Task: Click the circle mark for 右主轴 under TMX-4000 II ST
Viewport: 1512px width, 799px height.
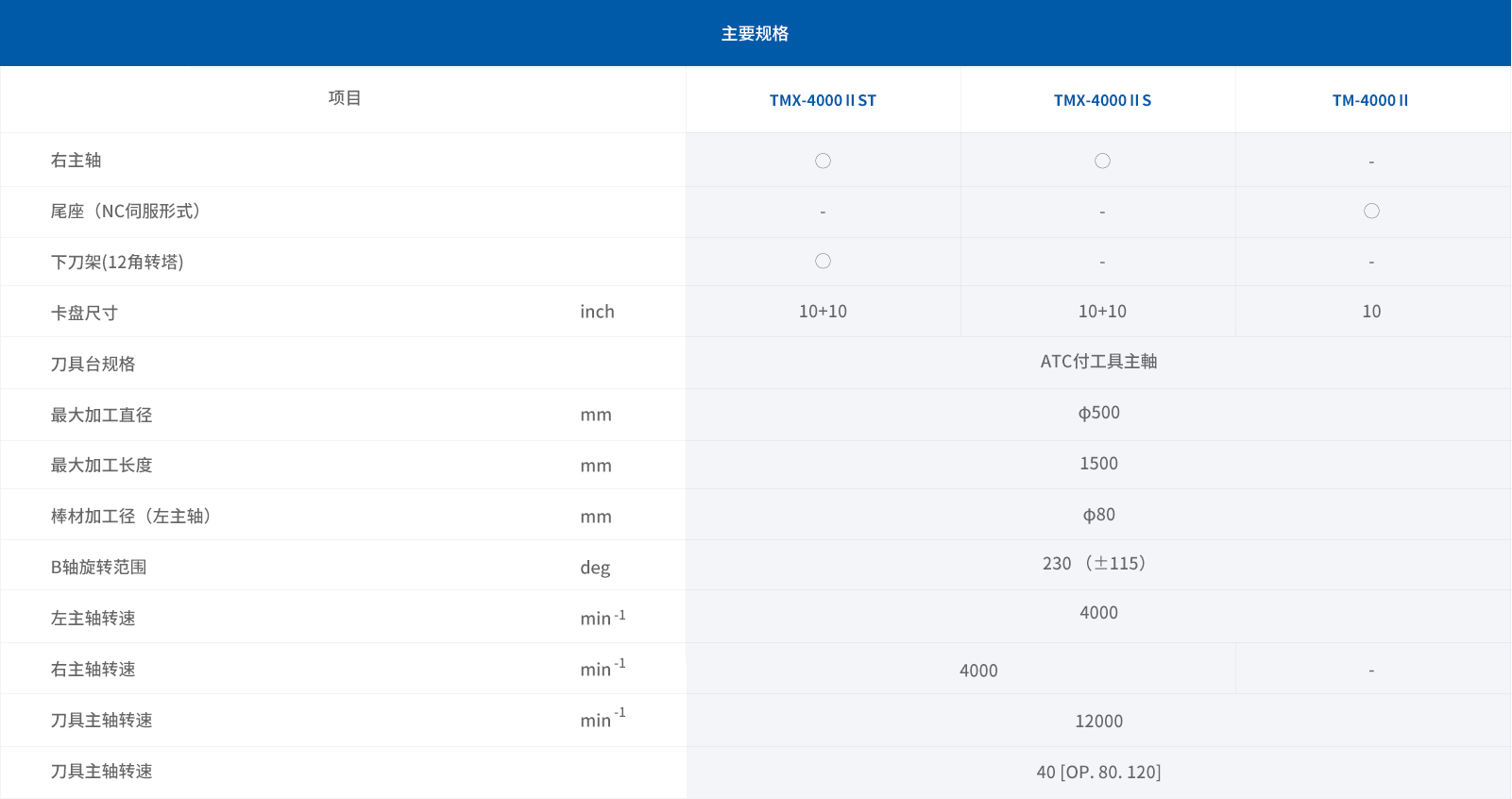Action: (x=823, y=161)
